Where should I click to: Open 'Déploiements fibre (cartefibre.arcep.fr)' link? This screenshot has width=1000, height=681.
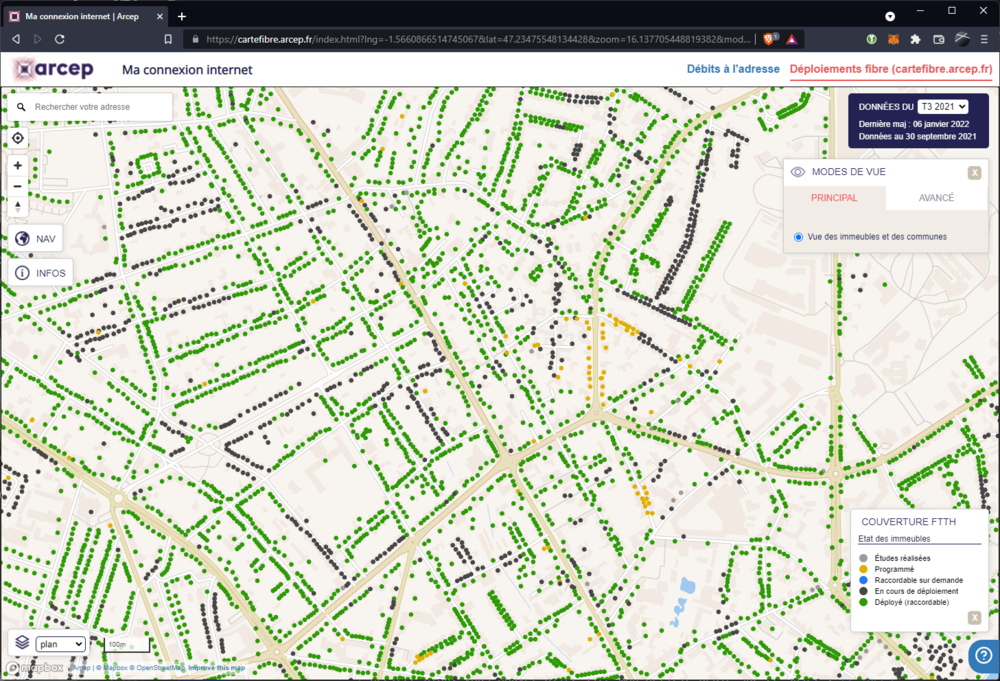(x=891, y=69)
